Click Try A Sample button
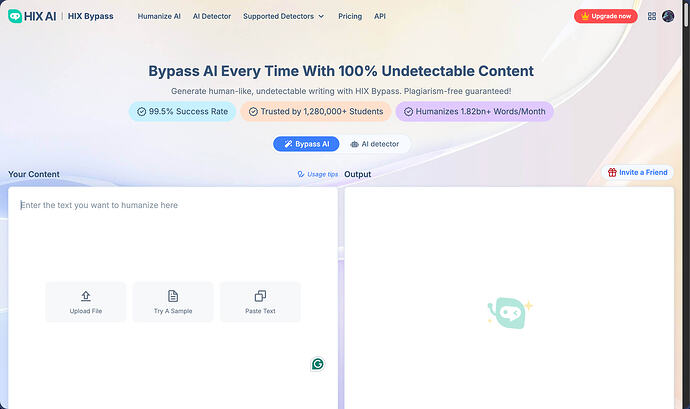Screen dimensions: 690x409 click(x=173, y=302)
